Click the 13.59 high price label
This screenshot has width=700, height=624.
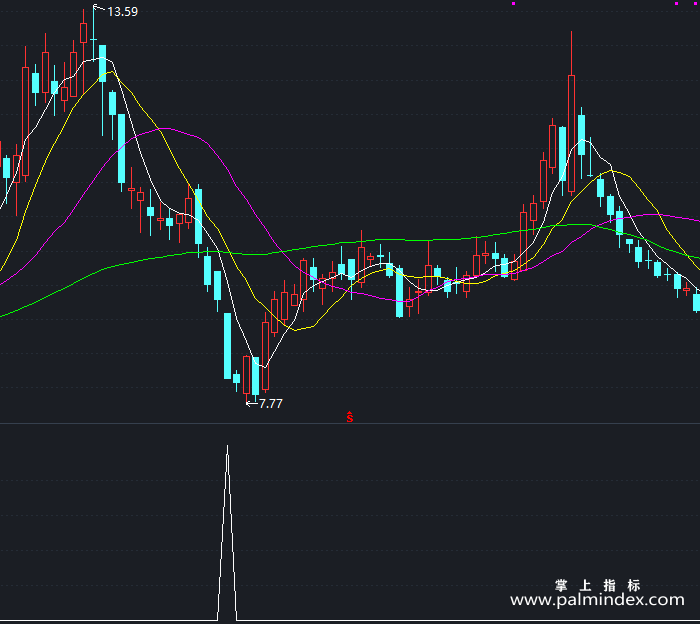pyautogui.click(x=123, y=12)
